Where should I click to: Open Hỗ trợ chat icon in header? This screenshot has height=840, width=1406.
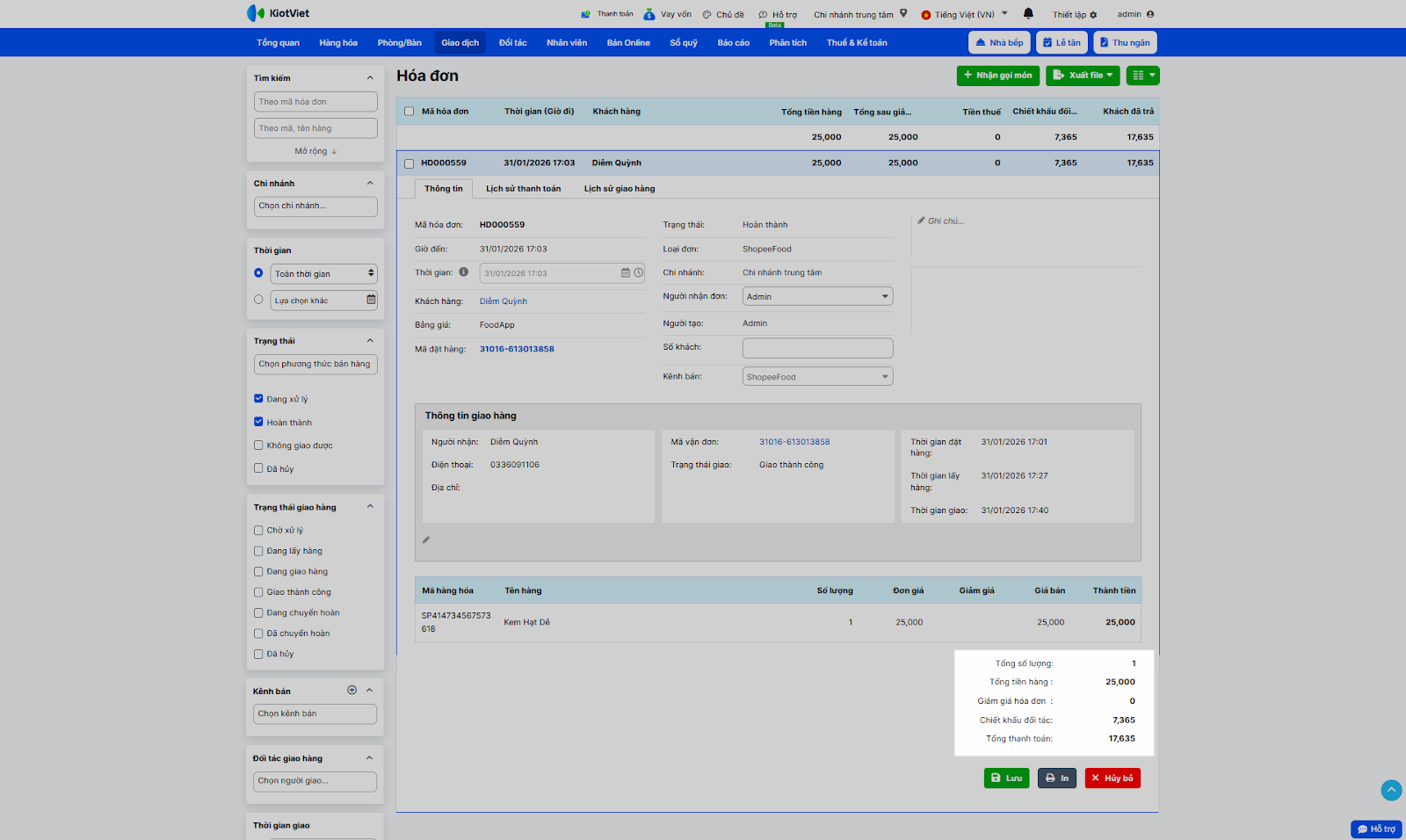763,15
